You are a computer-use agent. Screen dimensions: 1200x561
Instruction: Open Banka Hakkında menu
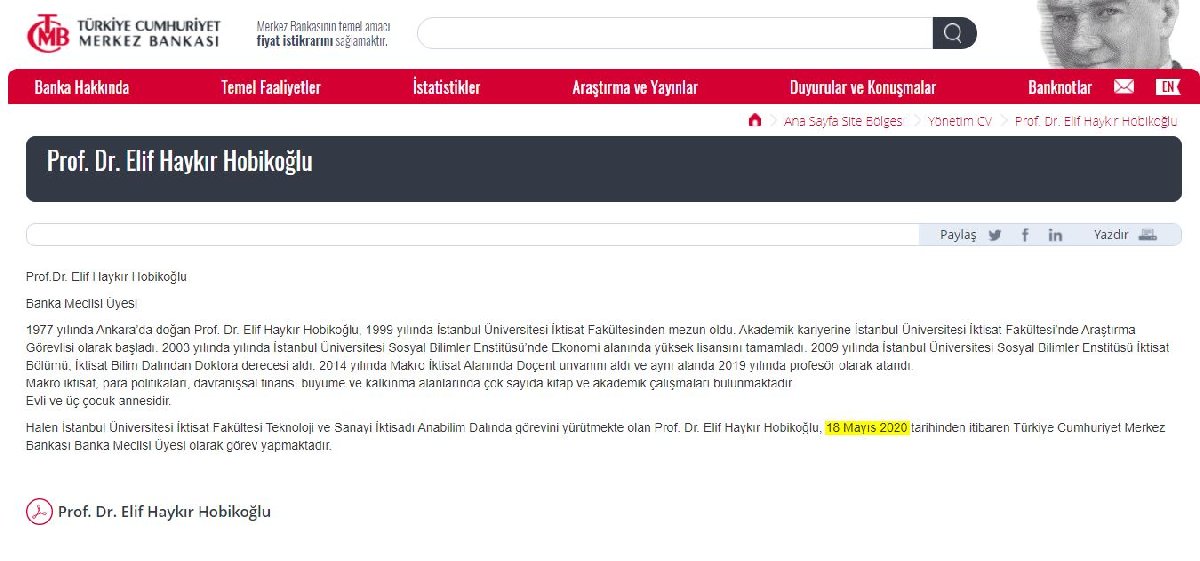coord(82,88)
